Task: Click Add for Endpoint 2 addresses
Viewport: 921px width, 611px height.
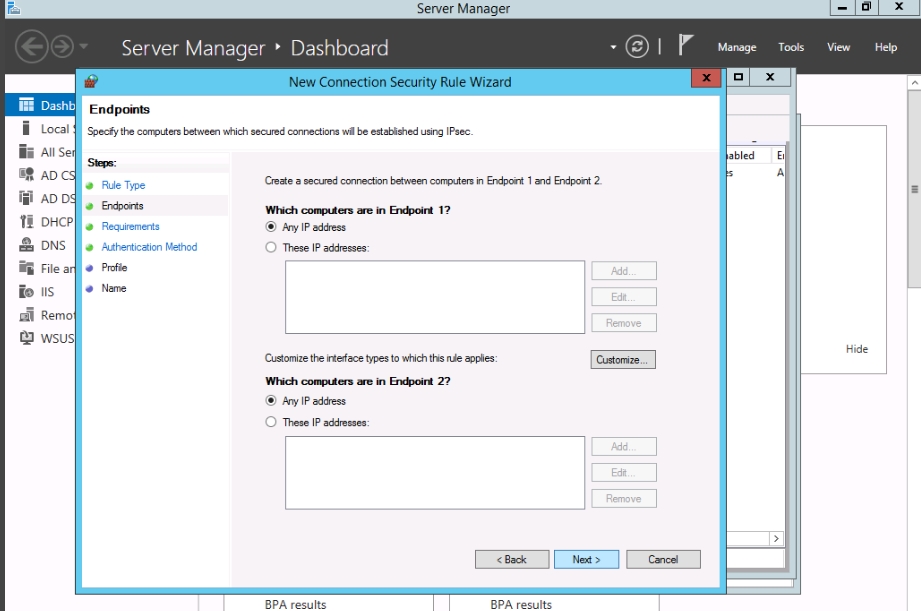Action: [x=624, y=446]
